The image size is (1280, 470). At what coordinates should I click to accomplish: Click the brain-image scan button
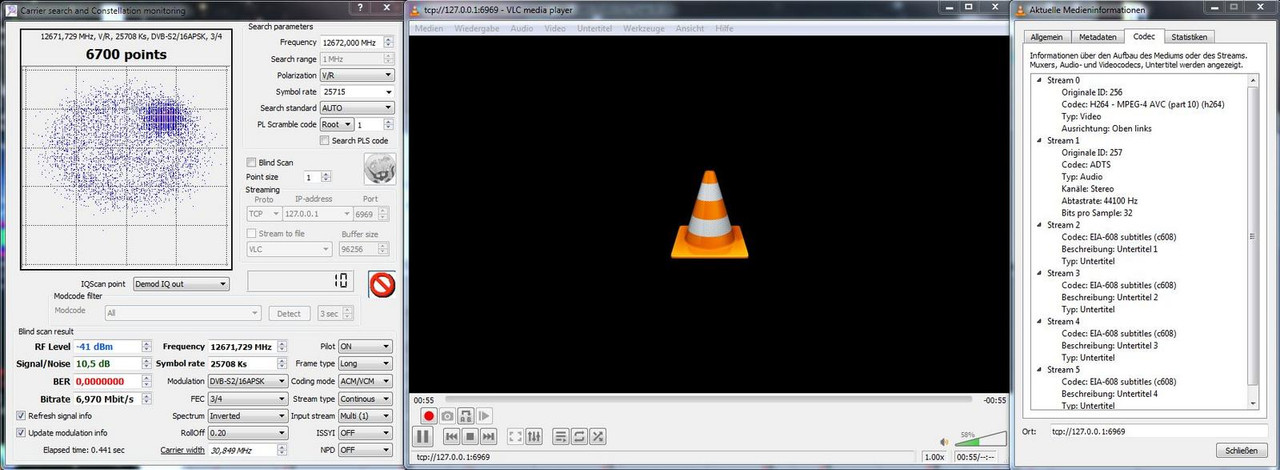(379, 169)
